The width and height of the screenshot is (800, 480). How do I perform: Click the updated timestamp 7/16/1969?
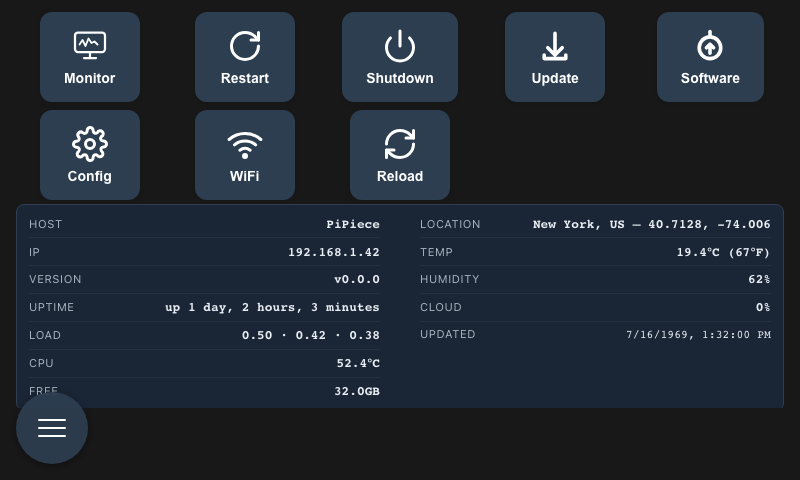click(x=698, y=335)
